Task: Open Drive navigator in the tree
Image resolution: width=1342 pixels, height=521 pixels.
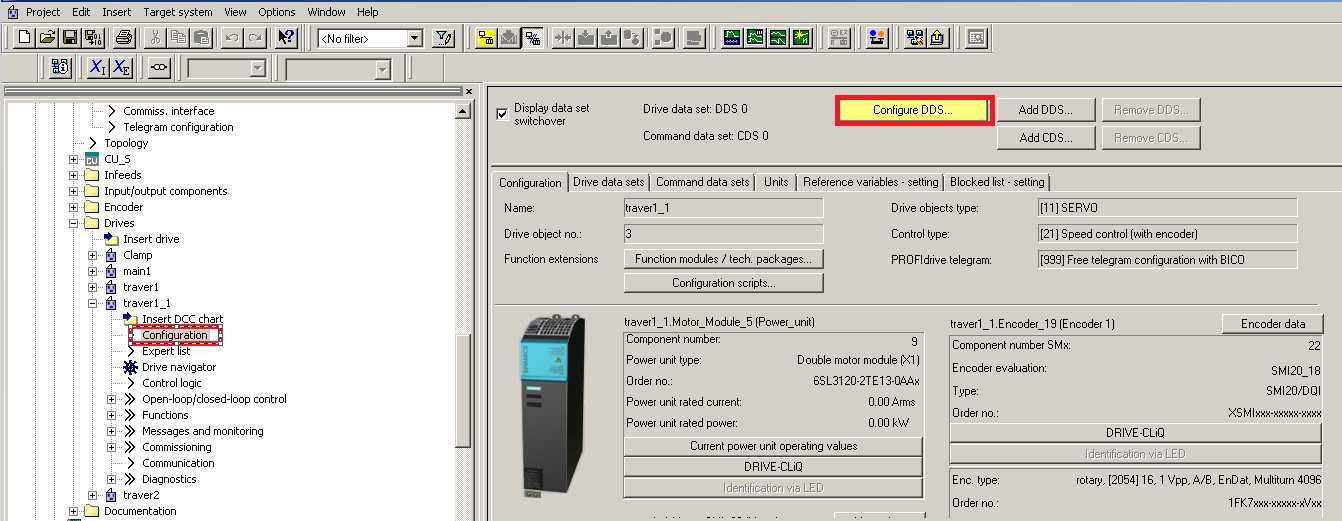Action: point(178,367)
